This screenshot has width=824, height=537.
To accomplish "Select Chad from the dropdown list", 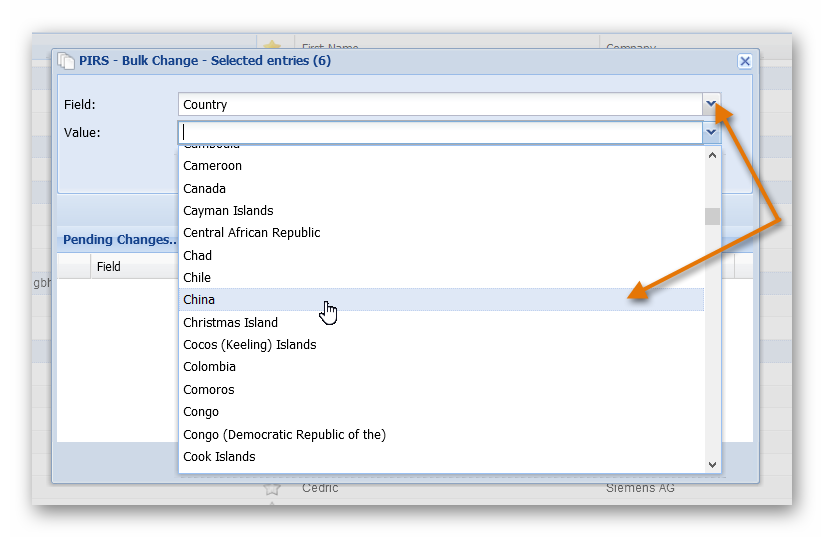I will [197, 255].
